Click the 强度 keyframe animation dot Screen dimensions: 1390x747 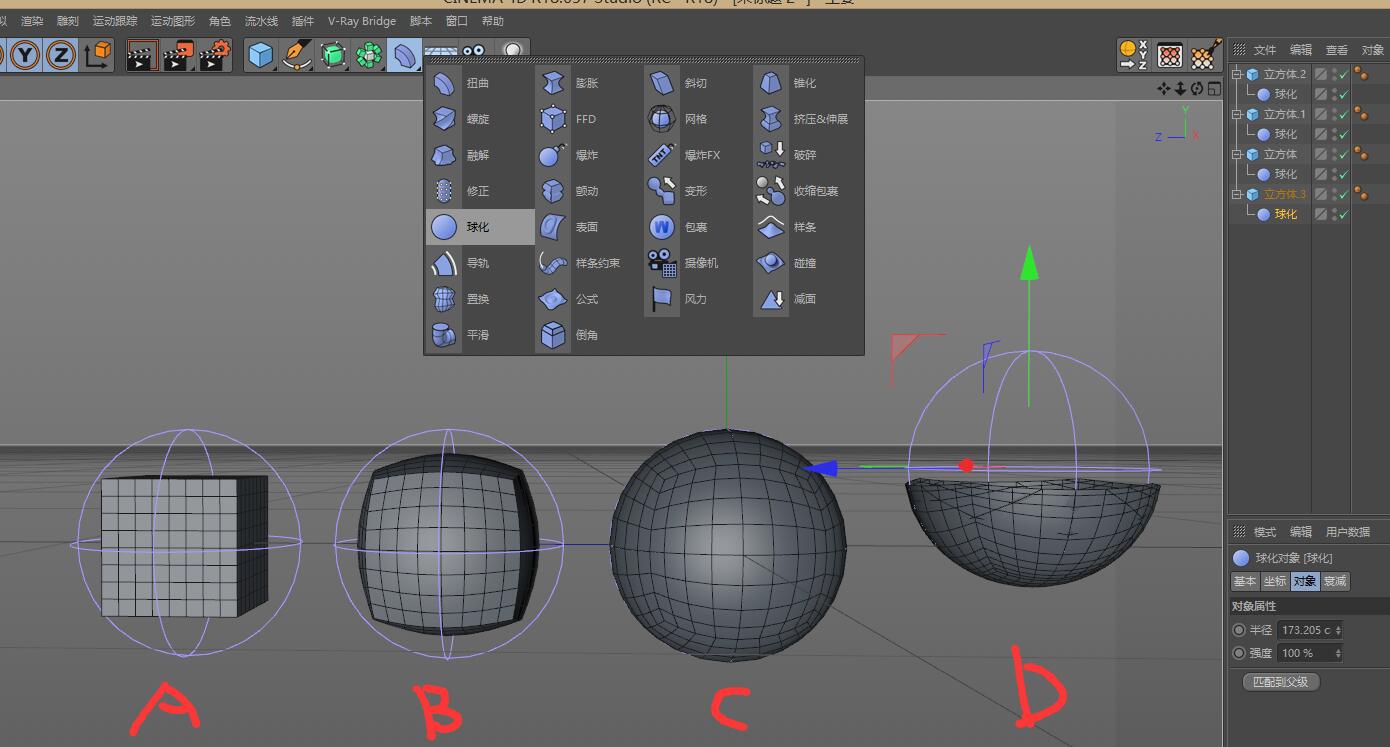point(1239,653)
